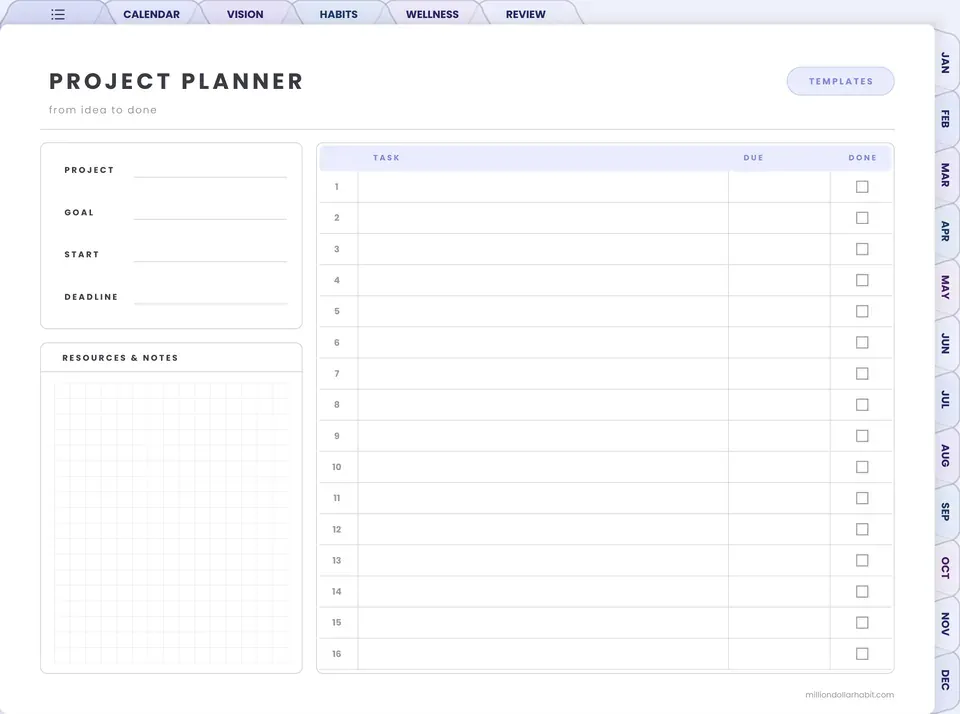
Task: Jump to the FEB month tab
Action: pyautogui.click(x=945, y=119)
